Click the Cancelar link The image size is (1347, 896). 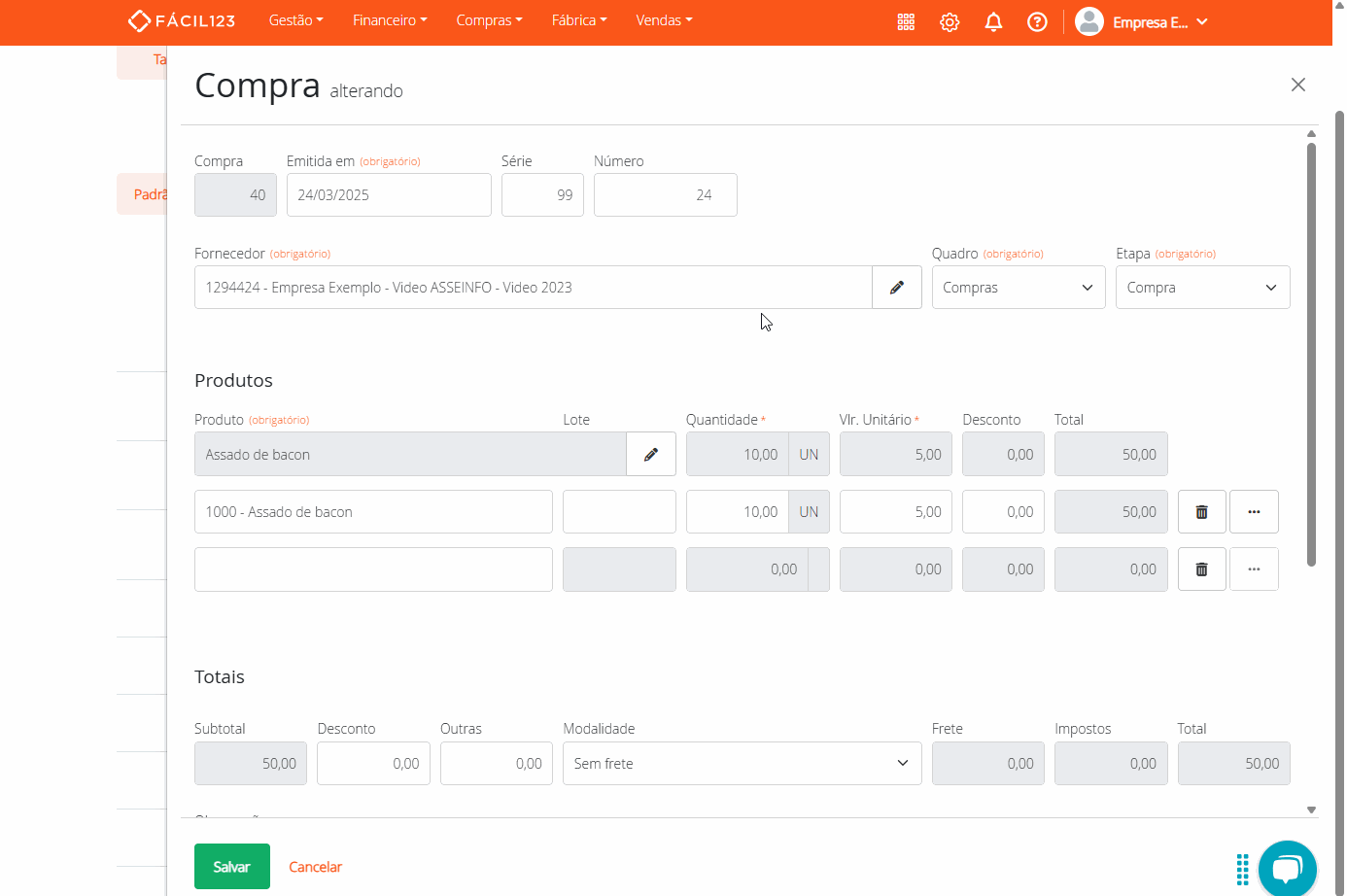[x=315, y=867]
